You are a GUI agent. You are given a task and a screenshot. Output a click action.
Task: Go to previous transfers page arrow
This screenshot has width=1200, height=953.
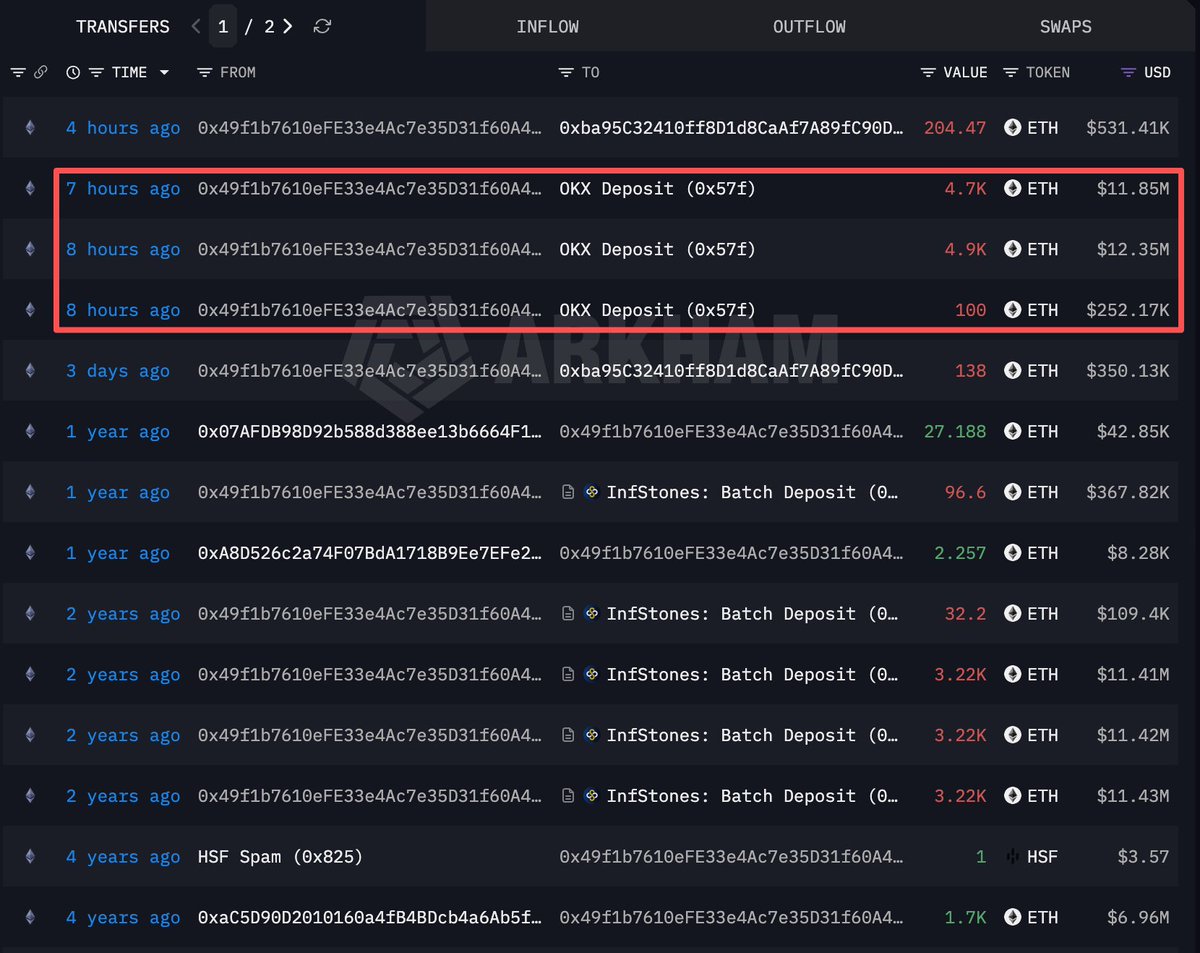pos(196,27)
